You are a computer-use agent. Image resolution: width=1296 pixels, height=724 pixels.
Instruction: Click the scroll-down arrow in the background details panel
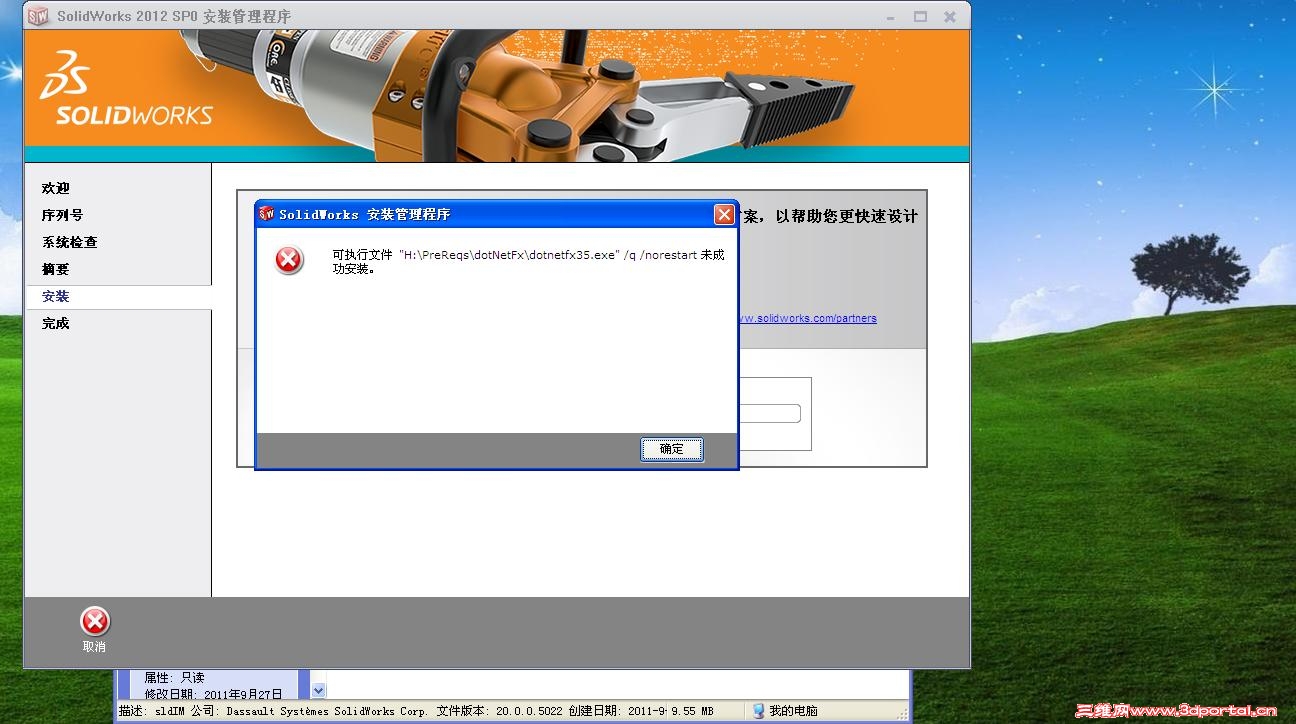[x=318, y=690]
